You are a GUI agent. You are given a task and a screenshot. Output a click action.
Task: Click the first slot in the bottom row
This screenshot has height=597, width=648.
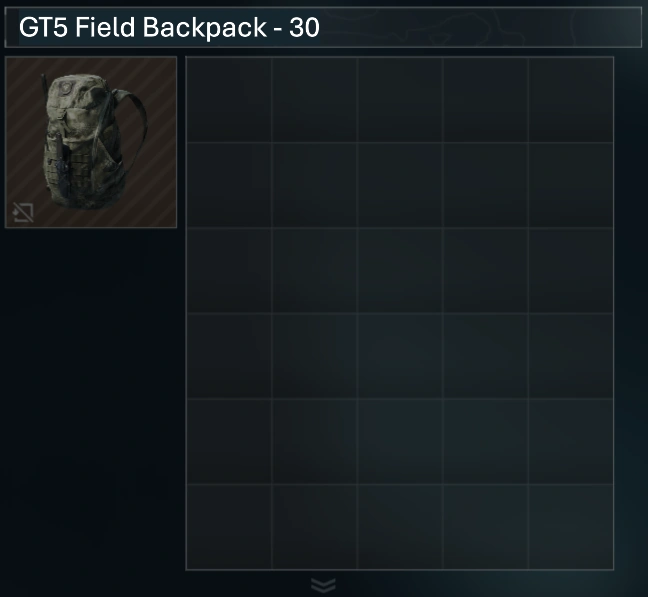point(229,526)
